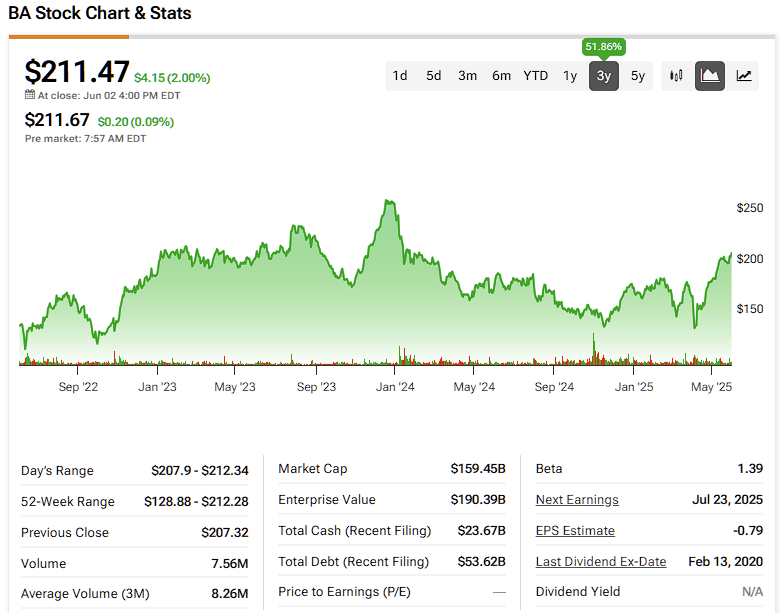Open the Last Dividend Ex-Date link
783x613 pixels.
pos(601,562)
